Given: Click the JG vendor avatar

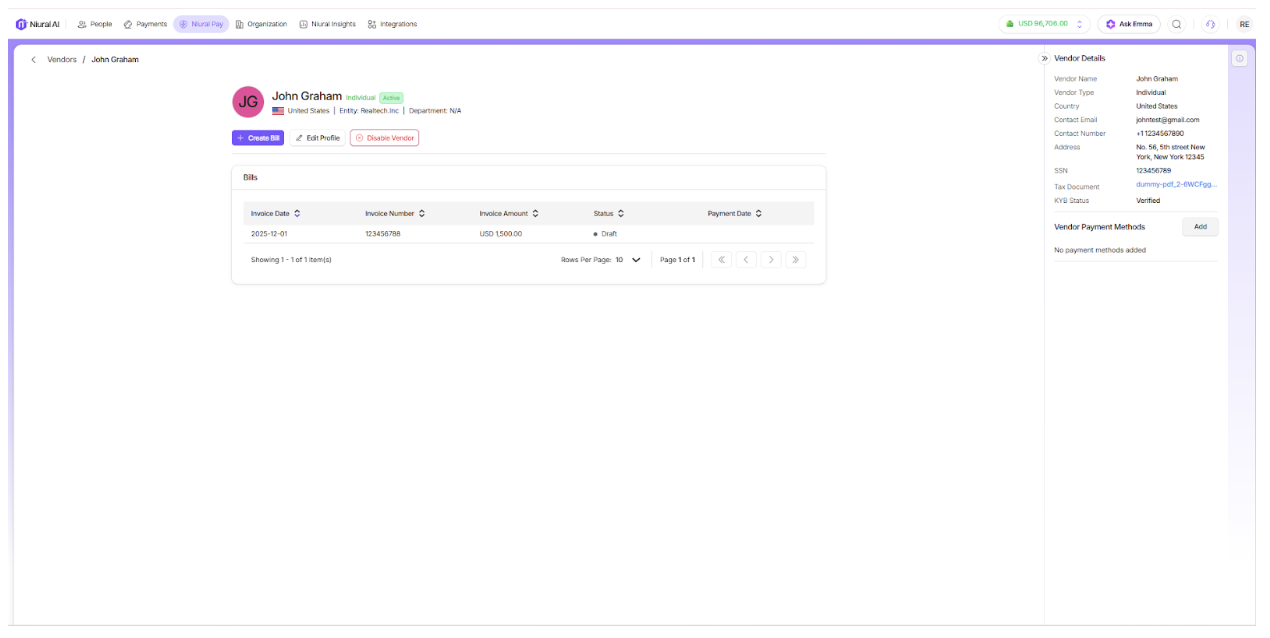Looking at the screenshot, I should pos(248,102).
